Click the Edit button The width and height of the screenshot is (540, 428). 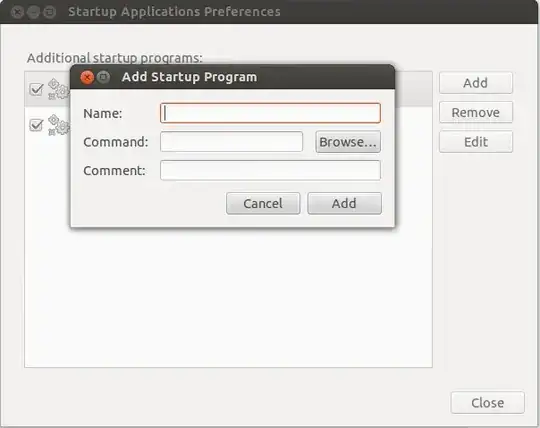coord(476,142)
